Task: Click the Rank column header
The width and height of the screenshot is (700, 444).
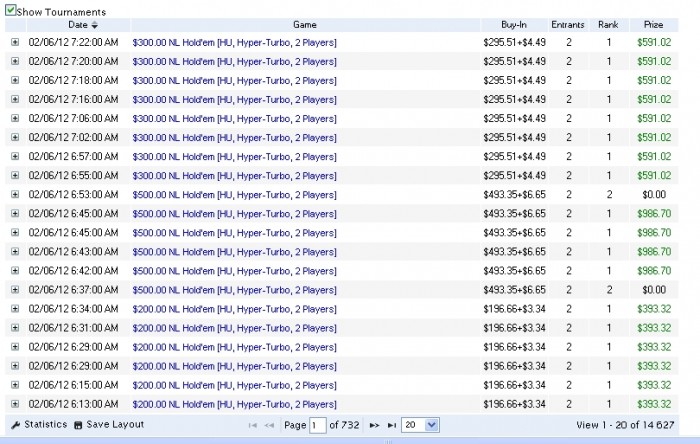Action: pos(608,25)
